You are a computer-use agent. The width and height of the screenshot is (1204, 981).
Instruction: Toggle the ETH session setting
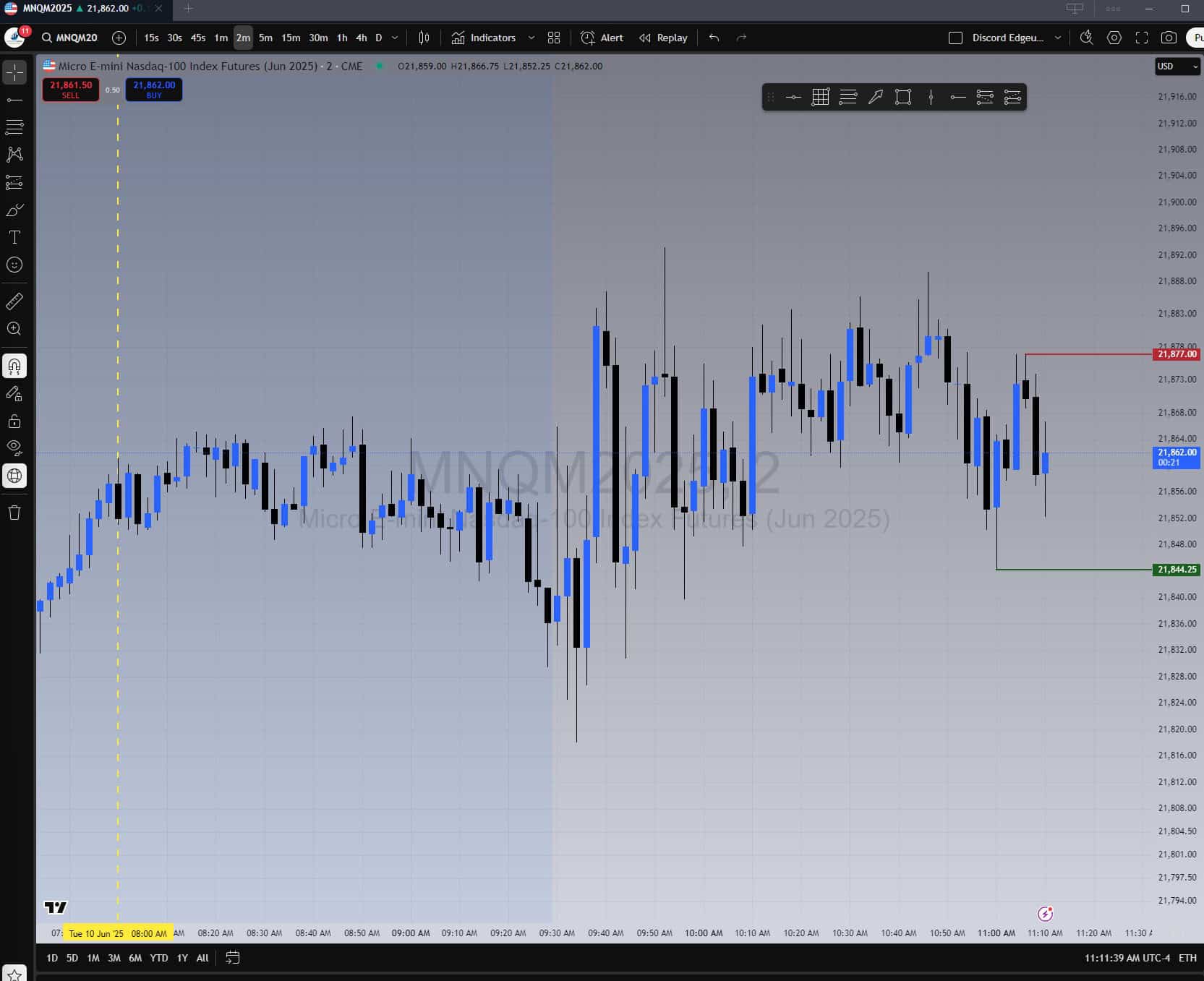click(1187, 958)
